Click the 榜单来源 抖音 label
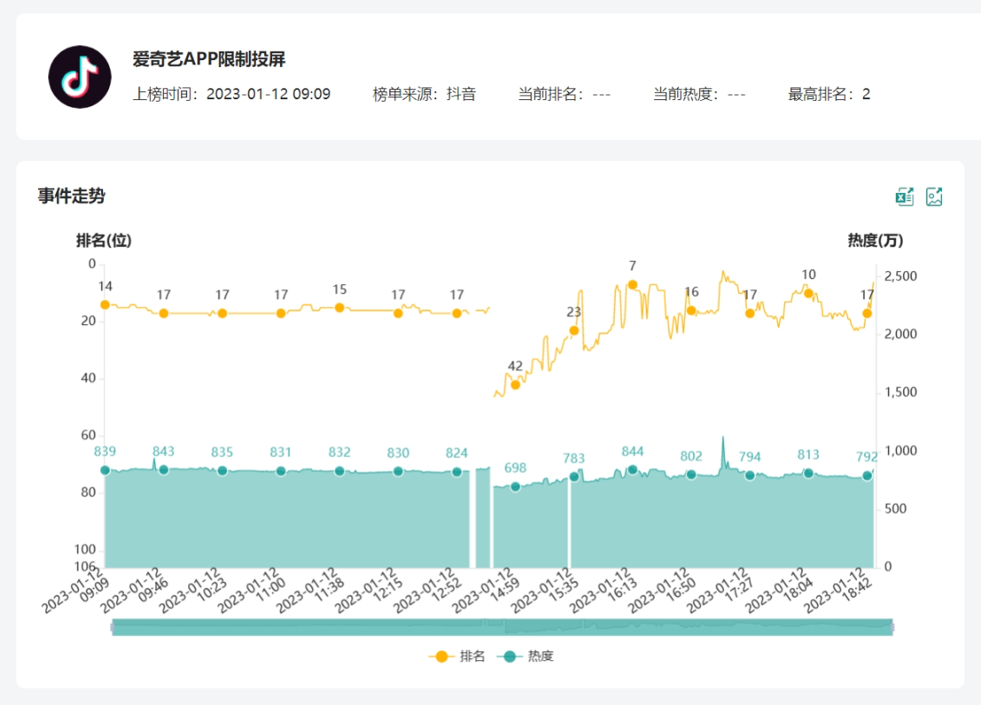 click(424, 94)
